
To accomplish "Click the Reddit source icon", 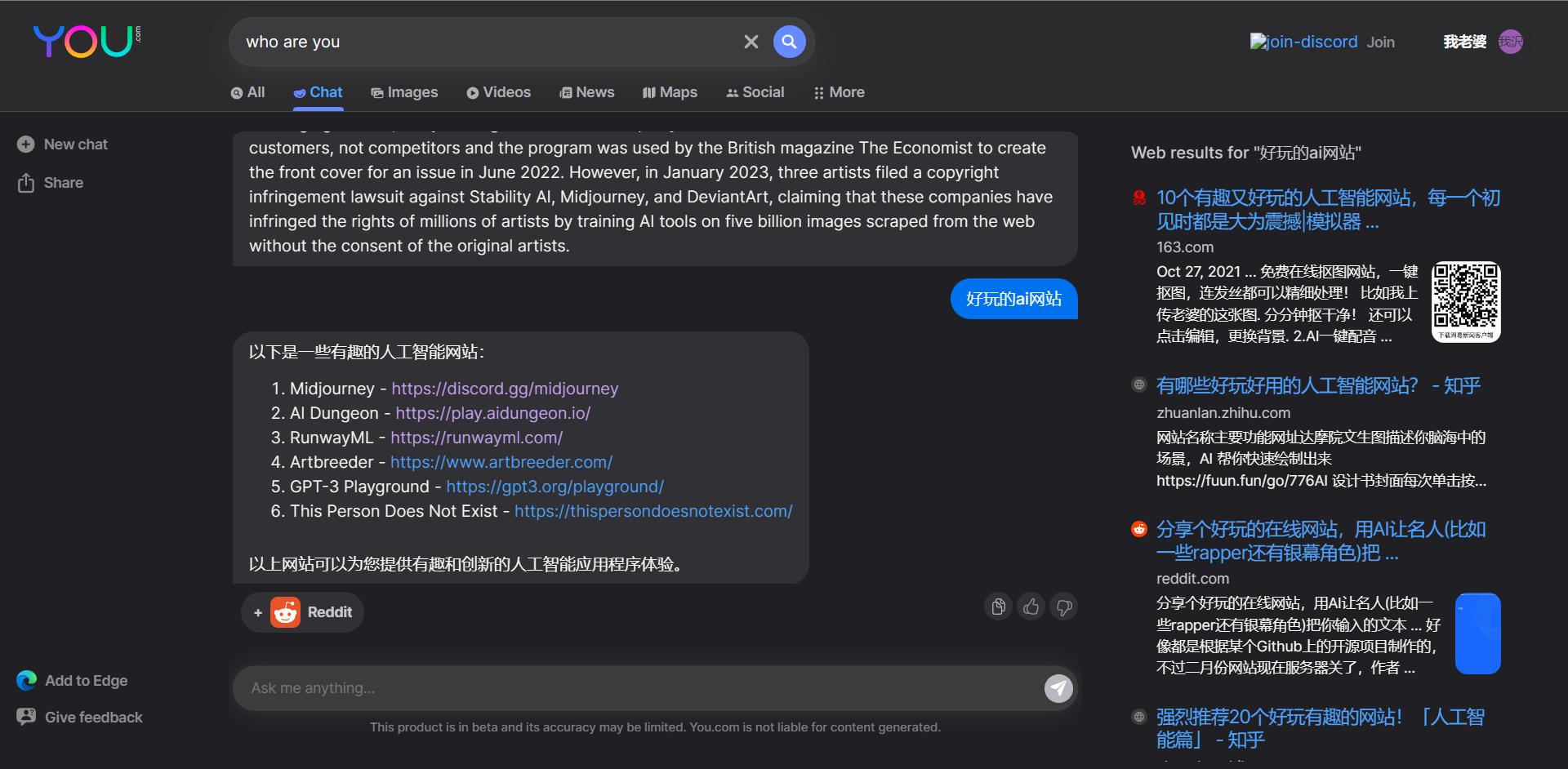I will [286, 612].
